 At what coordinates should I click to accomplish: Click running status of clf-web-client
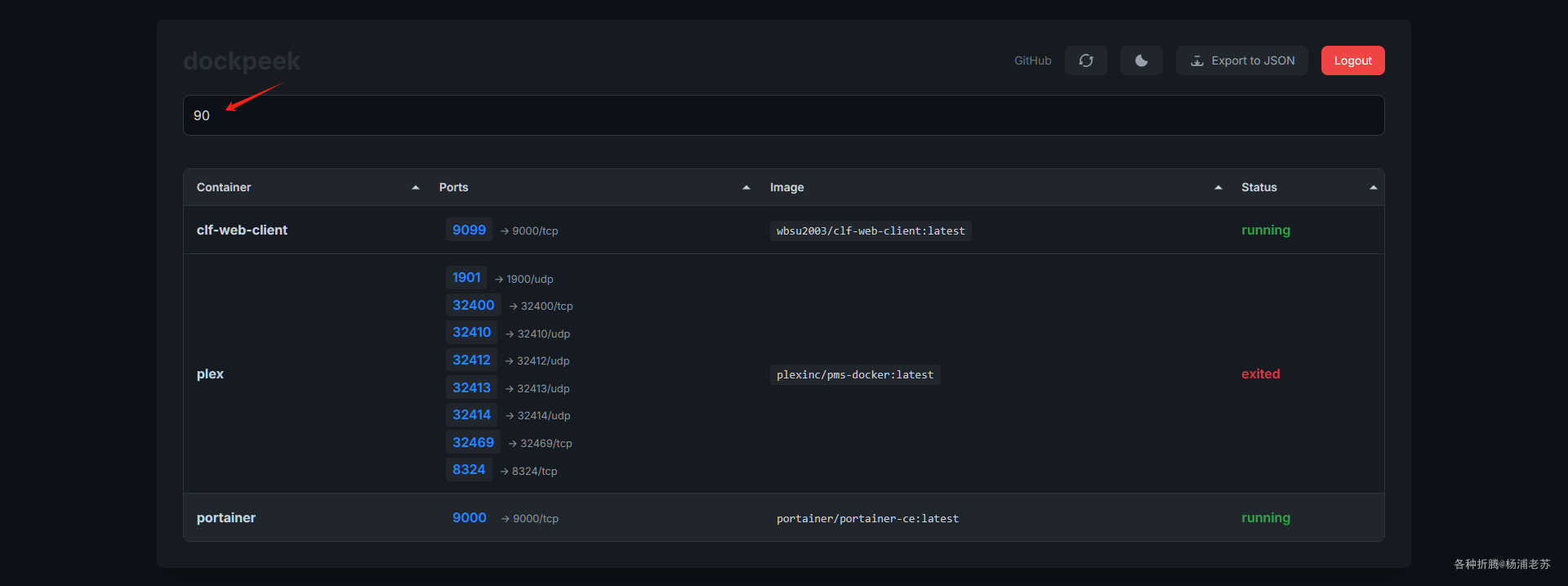[x=1266, y=230]
